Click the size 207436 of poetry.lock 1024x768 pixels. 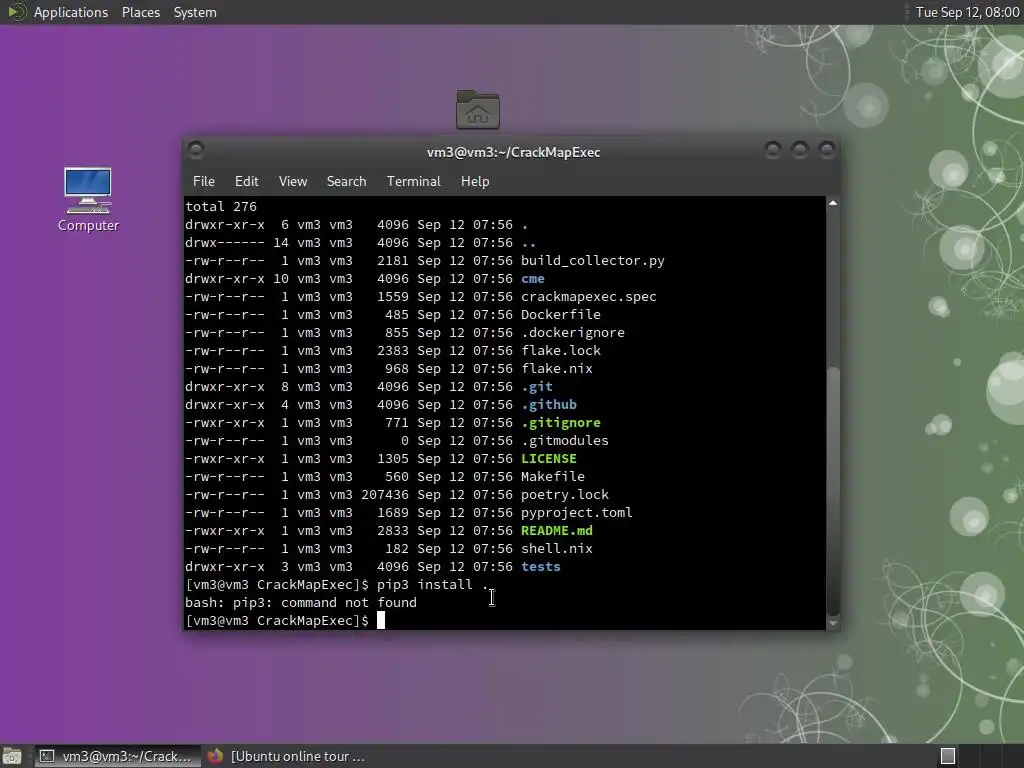click(385, 495)
